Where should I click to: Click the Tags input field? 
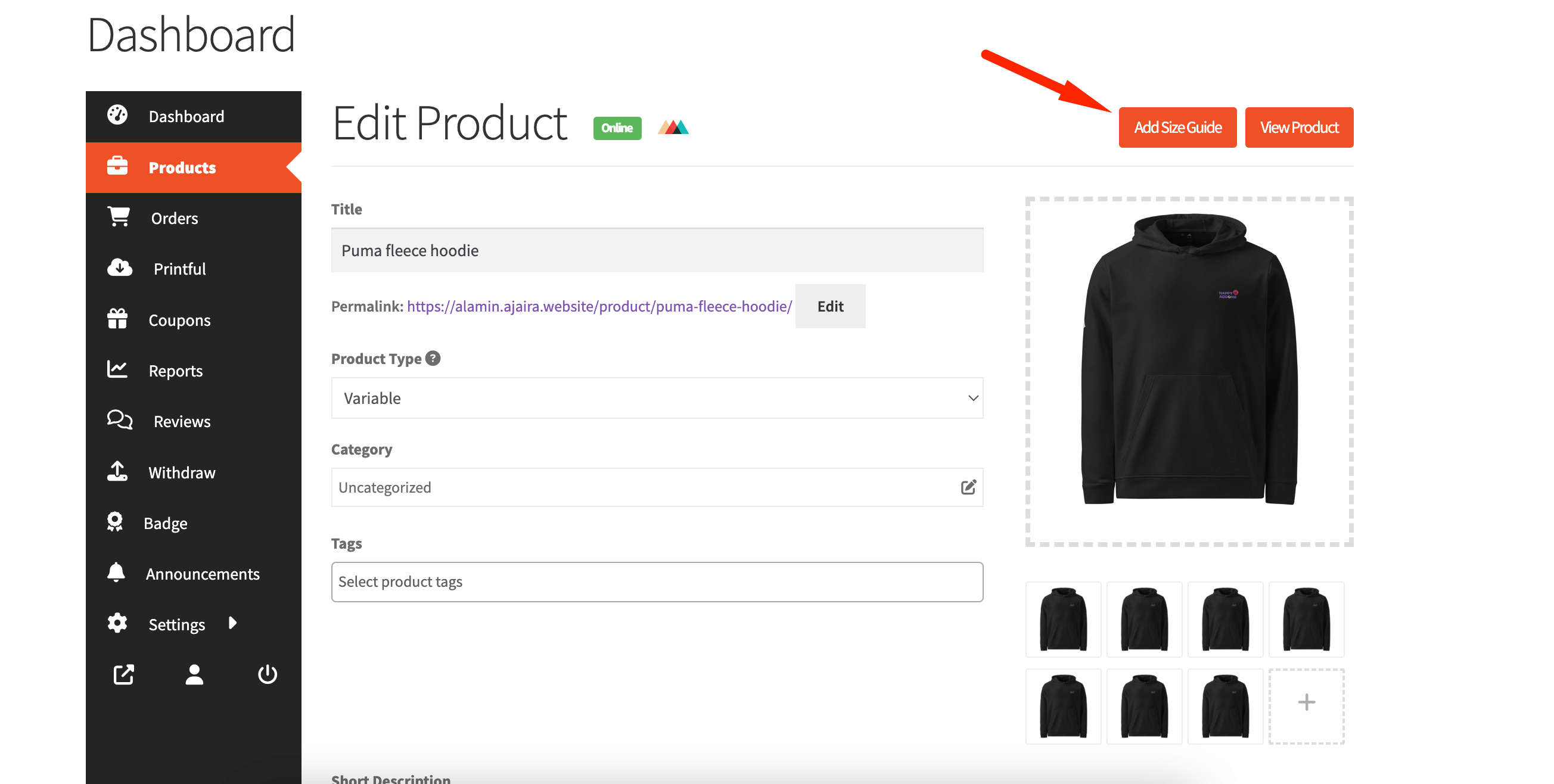pyautogui.click(x=657, y=581)
